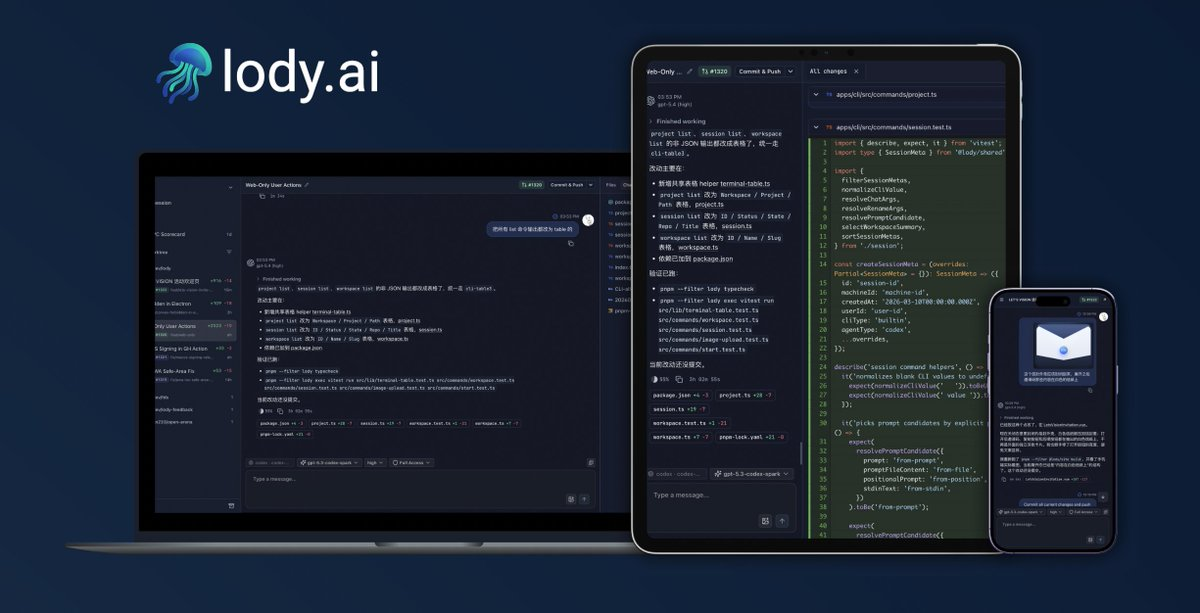Click the rename pencil icon on laptop title
The height and width of the screenshot is (613, 1200).
[307, 185]
